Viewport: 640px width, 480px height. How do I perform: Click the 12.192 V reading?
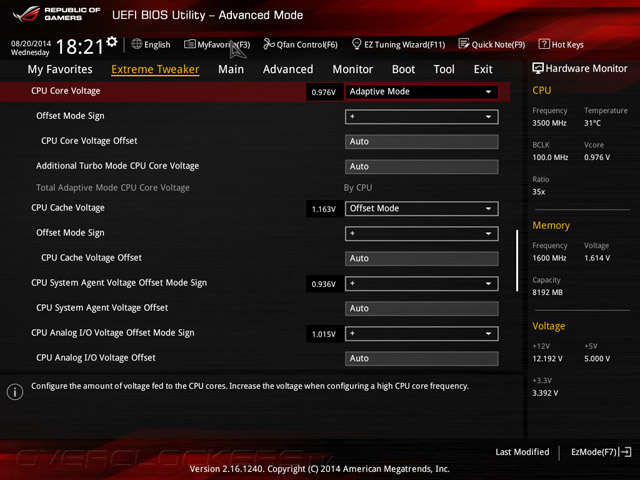[547, 359]
